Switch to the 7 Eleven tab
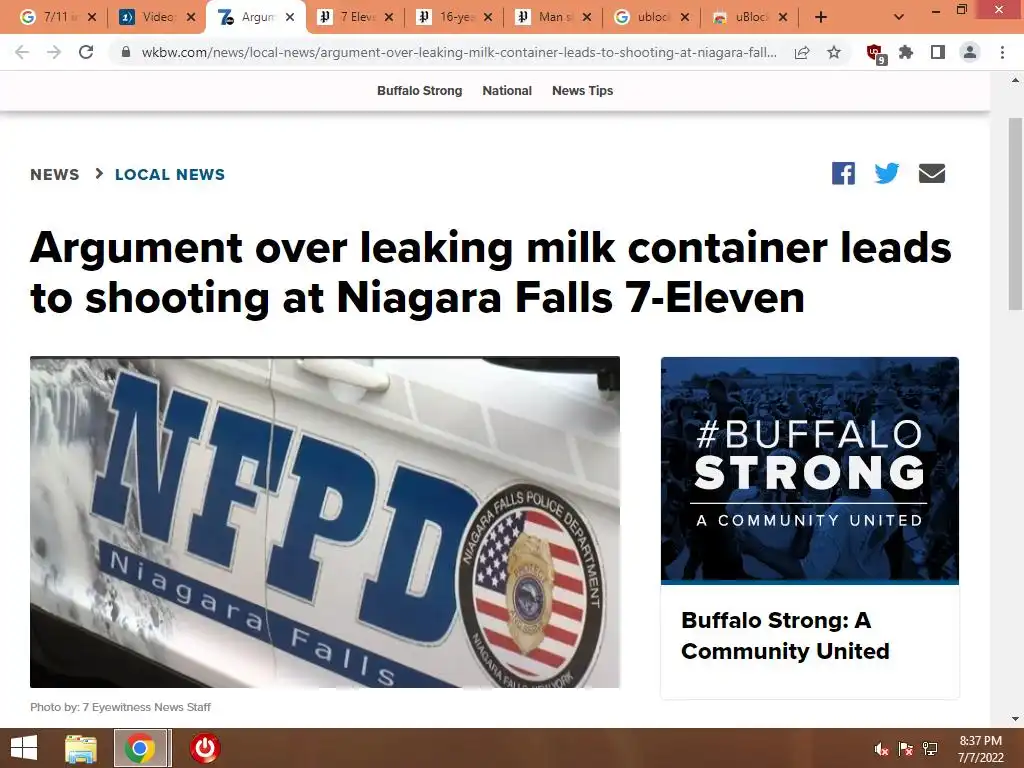 click(355, 17)
